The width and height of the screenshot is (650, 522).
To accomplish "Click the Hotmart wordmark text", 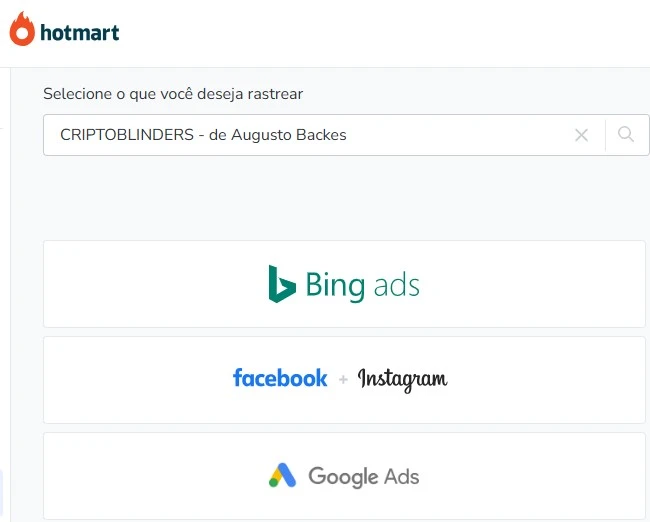I will click(80, 33).
